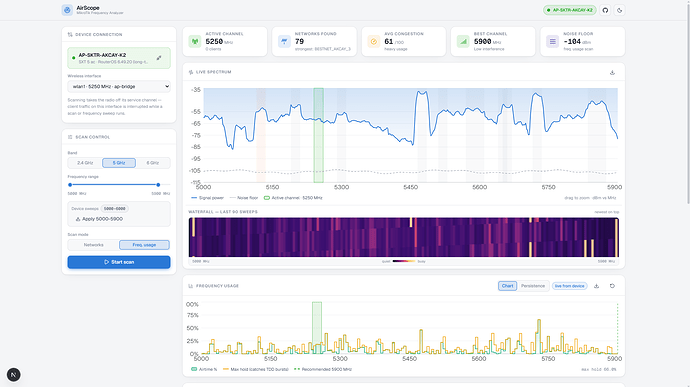The image size is (690, 387).
Task: Click the -104 noise floor value
Action: (572, 41)
